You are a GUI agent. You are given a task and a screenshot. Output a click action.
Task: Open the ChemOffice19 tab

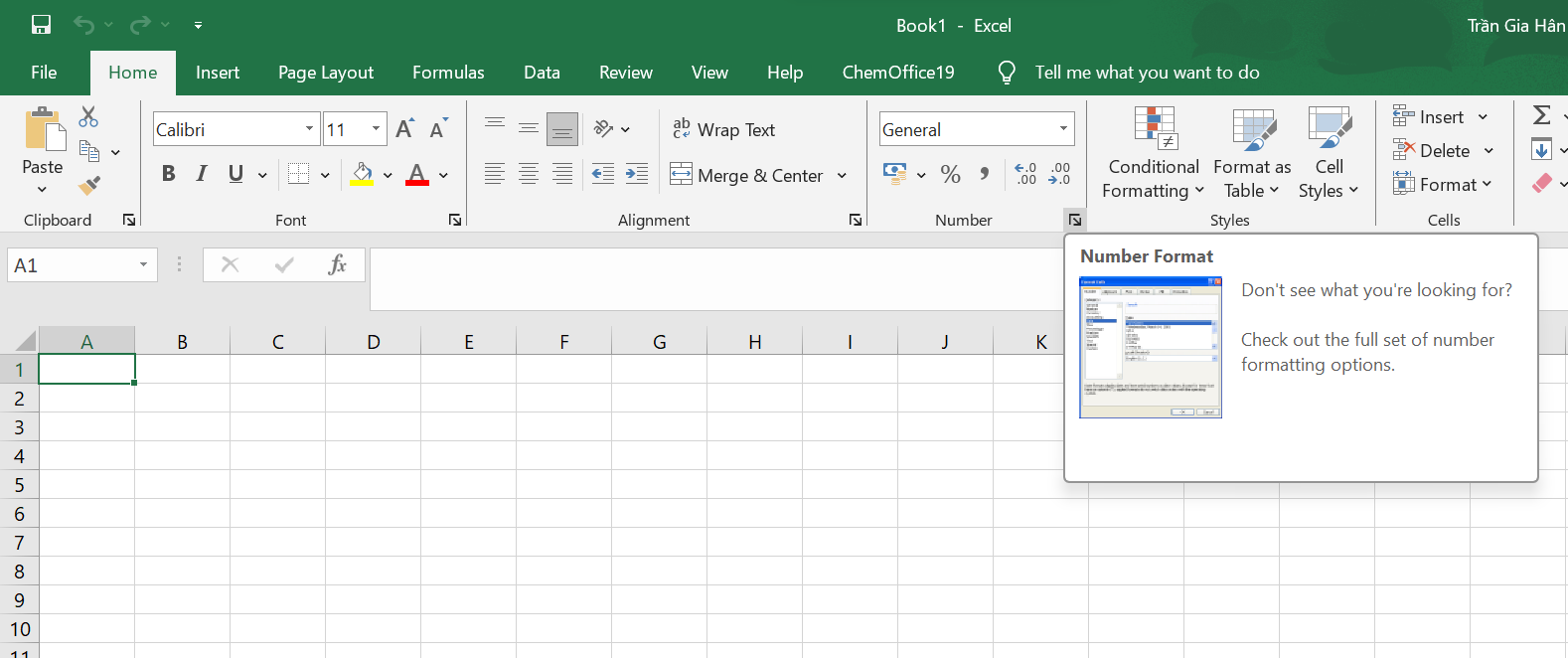898,73
